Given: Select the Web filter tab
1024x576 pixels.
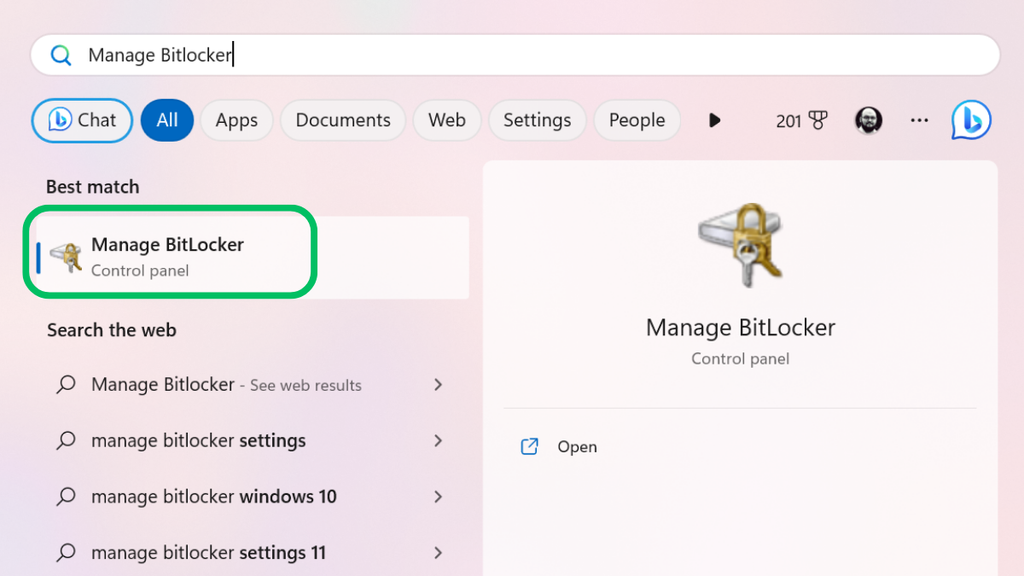Looking at the screenshot, I should (x=447, y=120).
